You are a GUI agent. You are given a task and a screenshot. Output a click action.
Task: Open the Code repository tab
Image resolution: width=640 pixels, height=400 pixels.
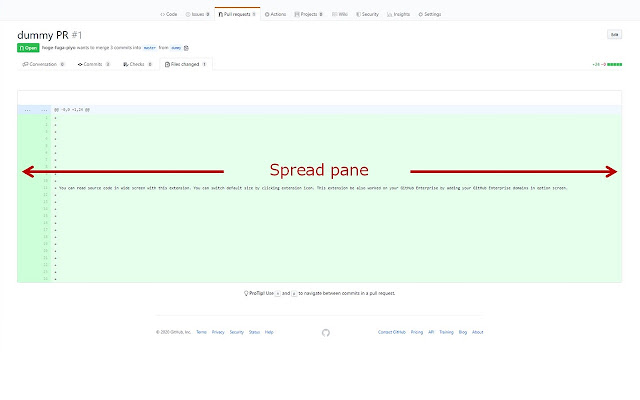point(169,14)
